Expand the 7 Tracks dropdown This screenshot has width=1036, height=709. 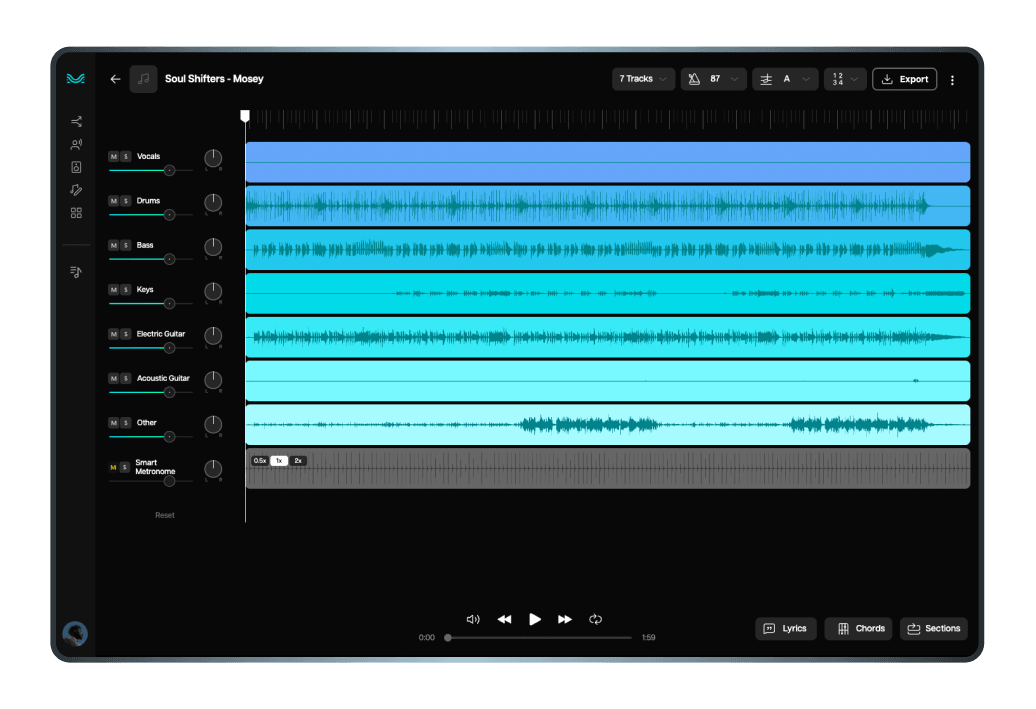(x=642, y=79)
